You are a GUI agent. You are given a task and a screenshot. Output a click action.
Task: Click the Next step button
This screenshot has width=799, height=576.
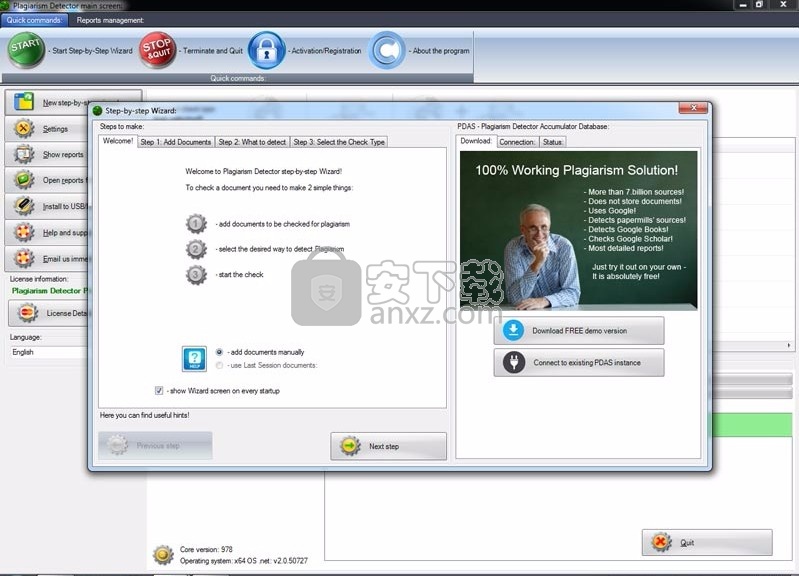pyautogui.click(x=388, y=446)
